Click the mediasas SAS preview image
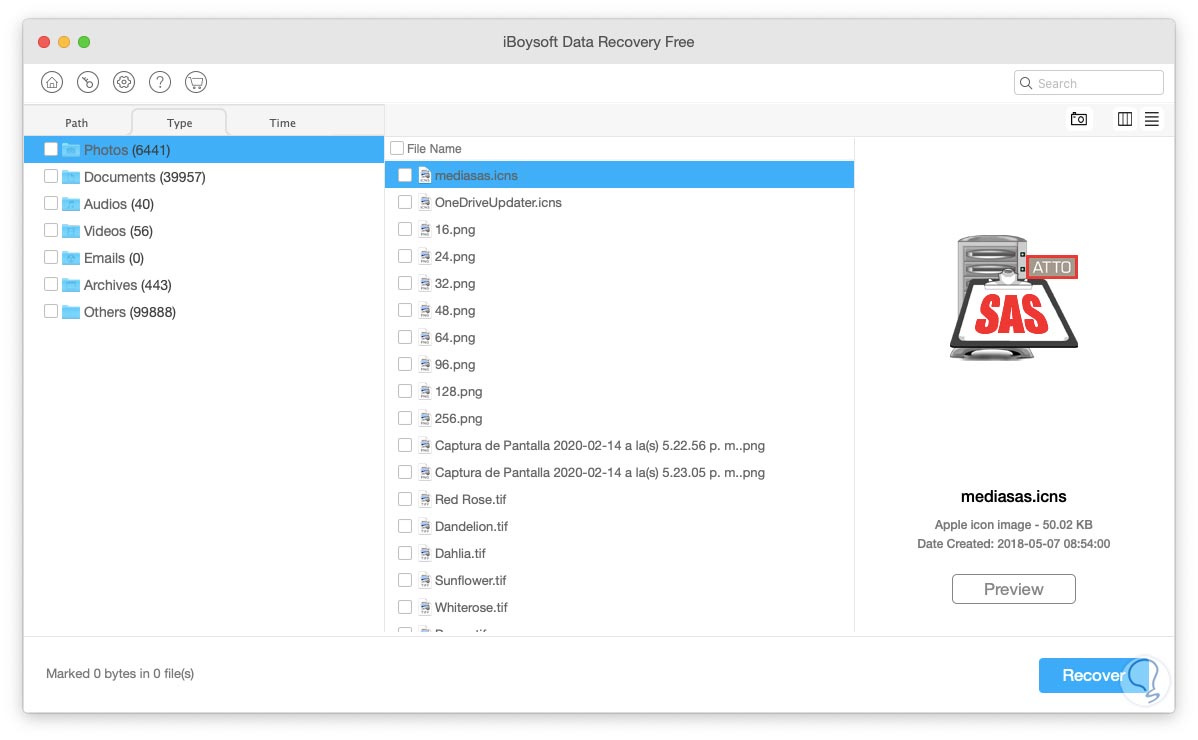This screenshot has height=740, width=1198. click(x=1013, y=298)
